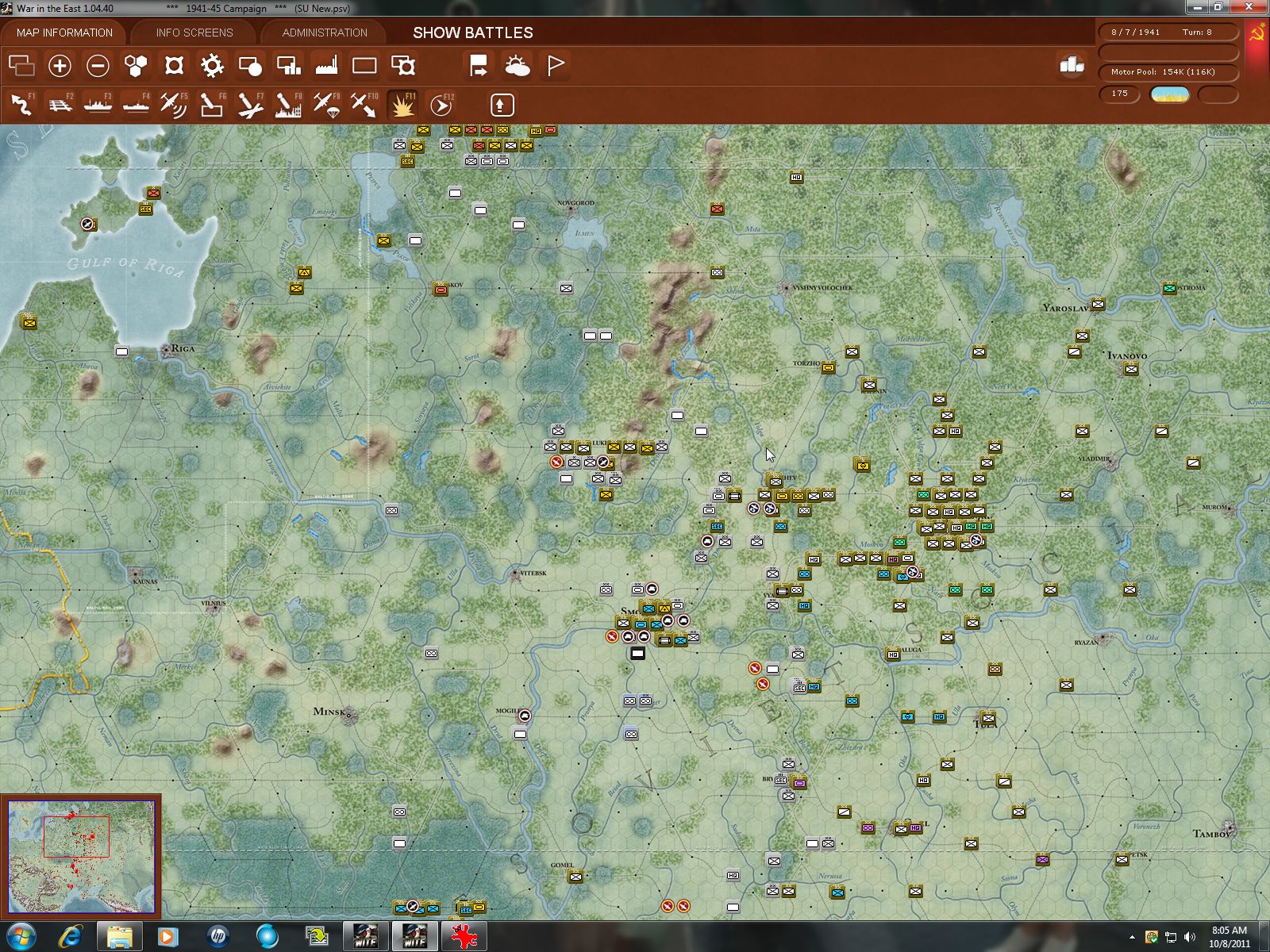Click the date and turn display
This screenshot has height=952, width=1270.
1168,33
